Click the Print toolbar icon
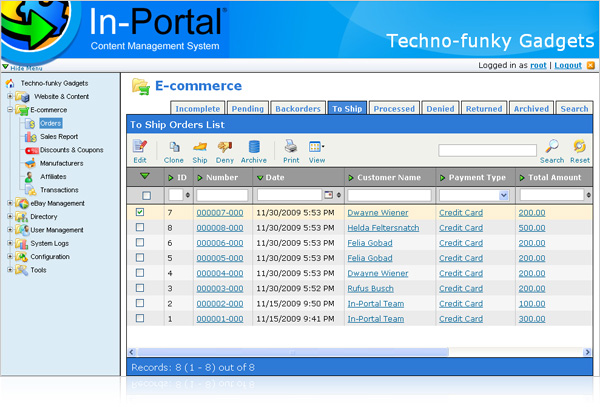This screenshot has width=600, height=407. (x=291, y=146)
